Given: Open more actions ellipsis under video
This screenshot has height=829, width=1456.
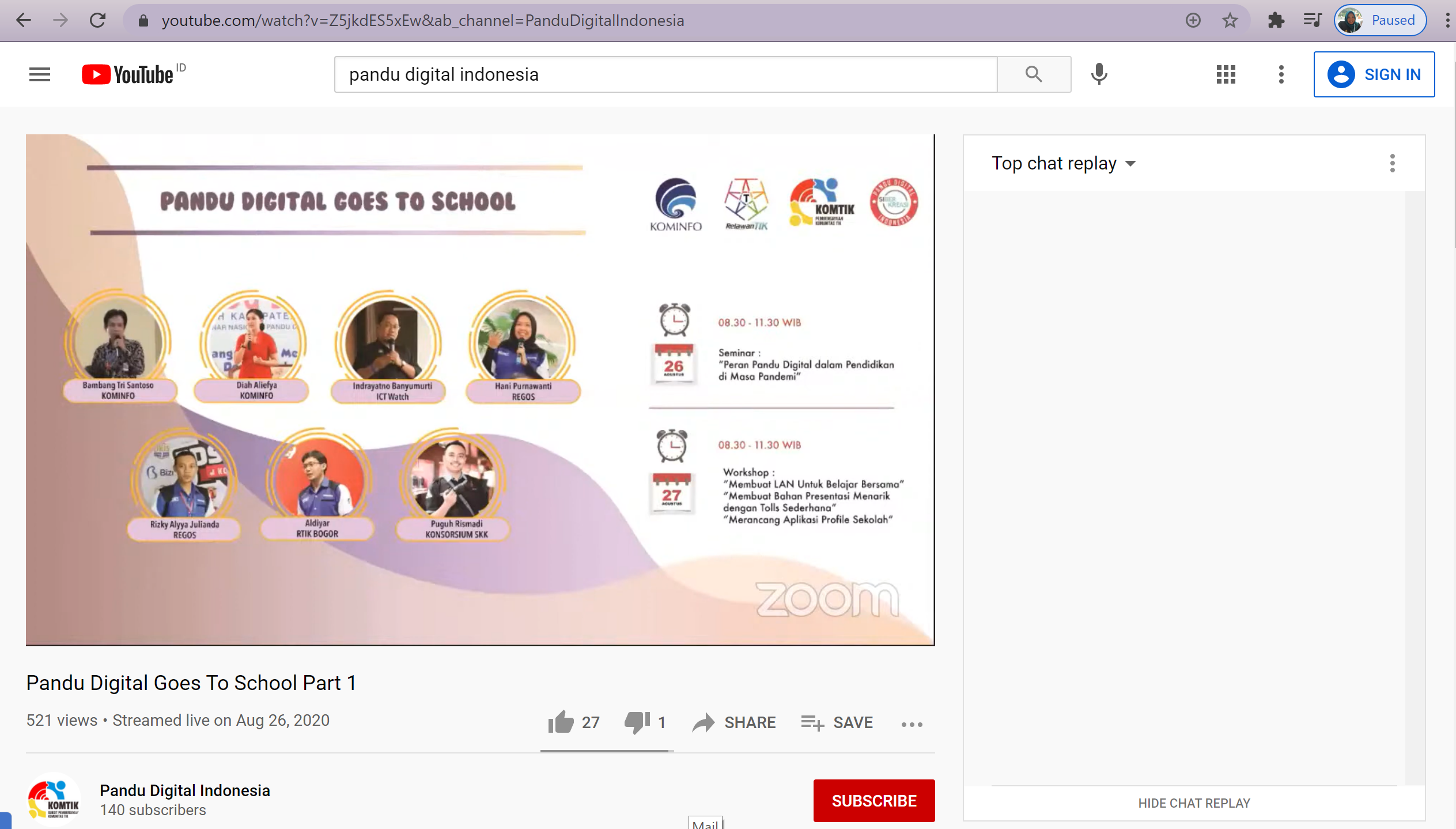Looking at the screenshot, I should coord(912,724).
